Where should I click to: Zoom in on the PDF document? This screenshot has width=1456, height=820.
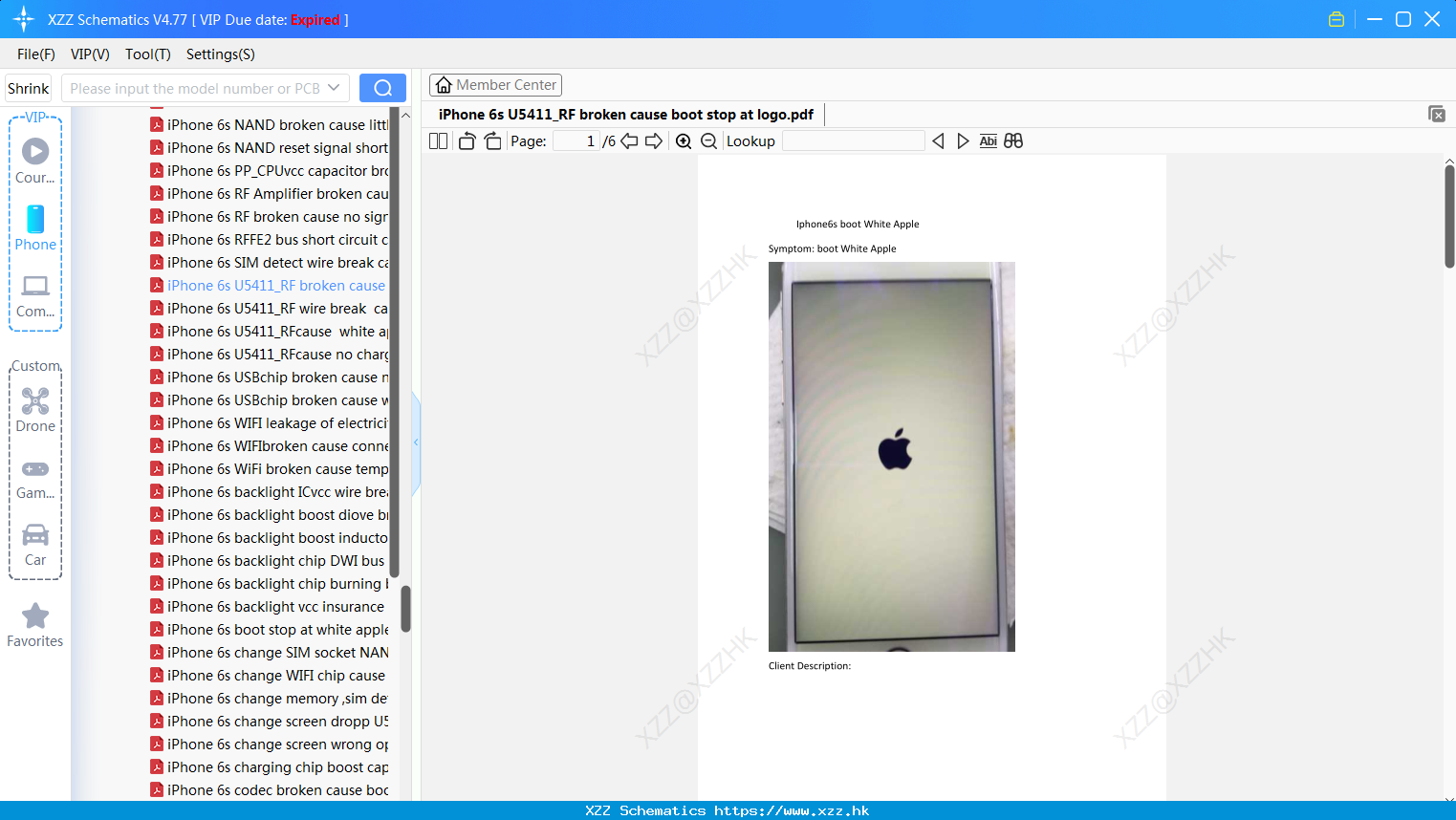pos(684,141)
